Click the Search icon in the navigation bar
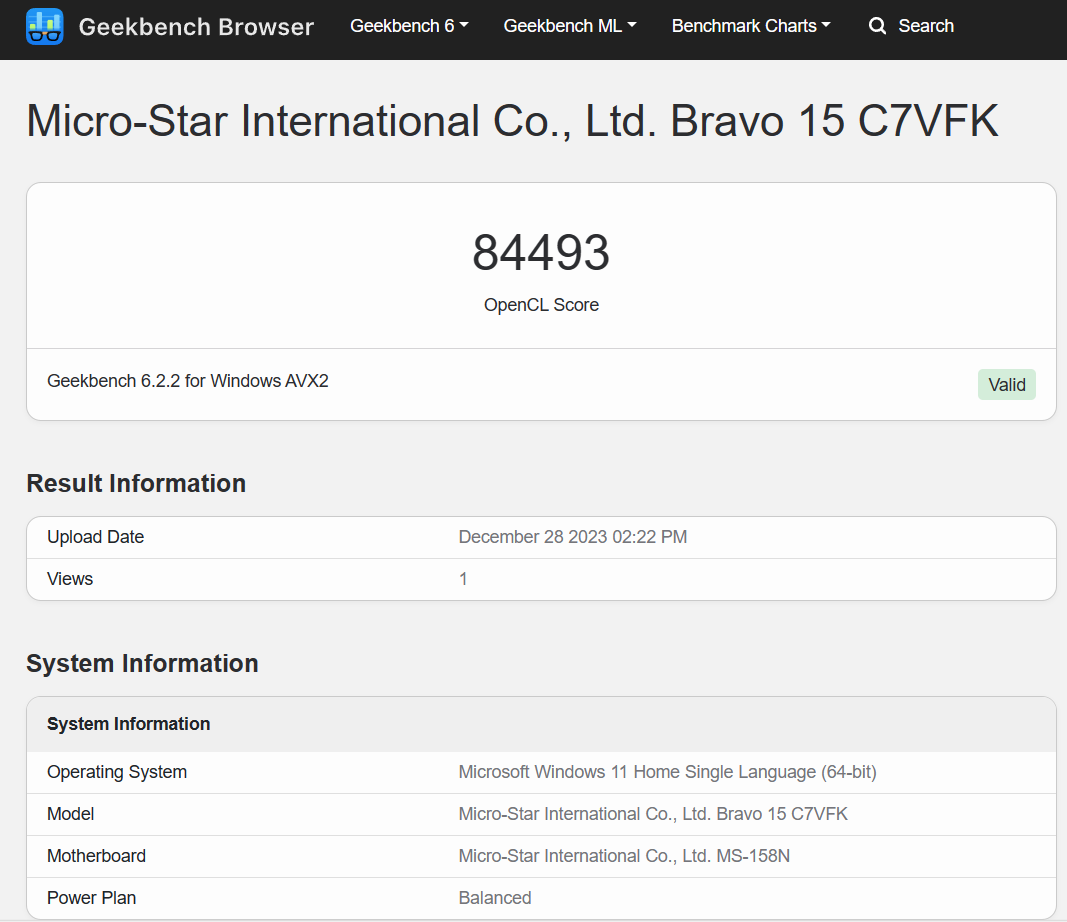 coord(877,26)
